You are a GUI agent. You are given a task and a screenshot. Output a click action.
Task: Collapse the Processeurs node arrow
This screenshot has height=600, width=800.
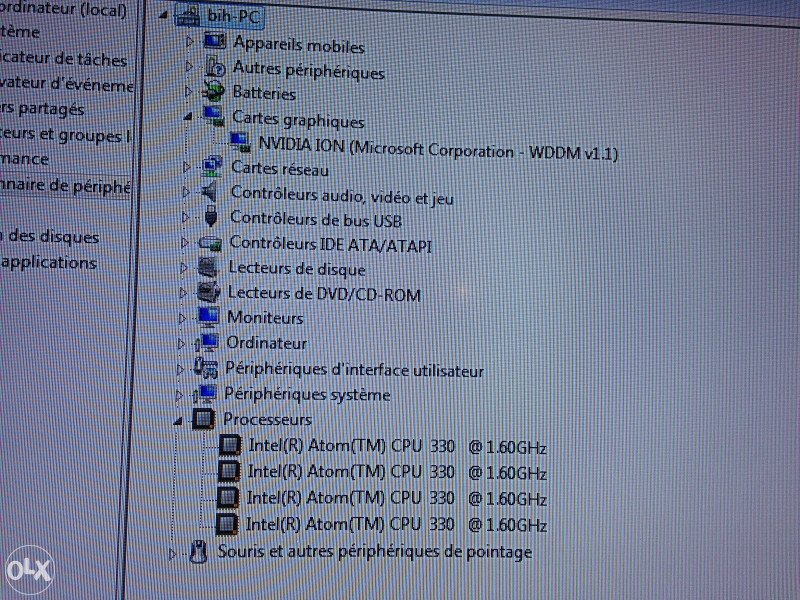(178, 421)
